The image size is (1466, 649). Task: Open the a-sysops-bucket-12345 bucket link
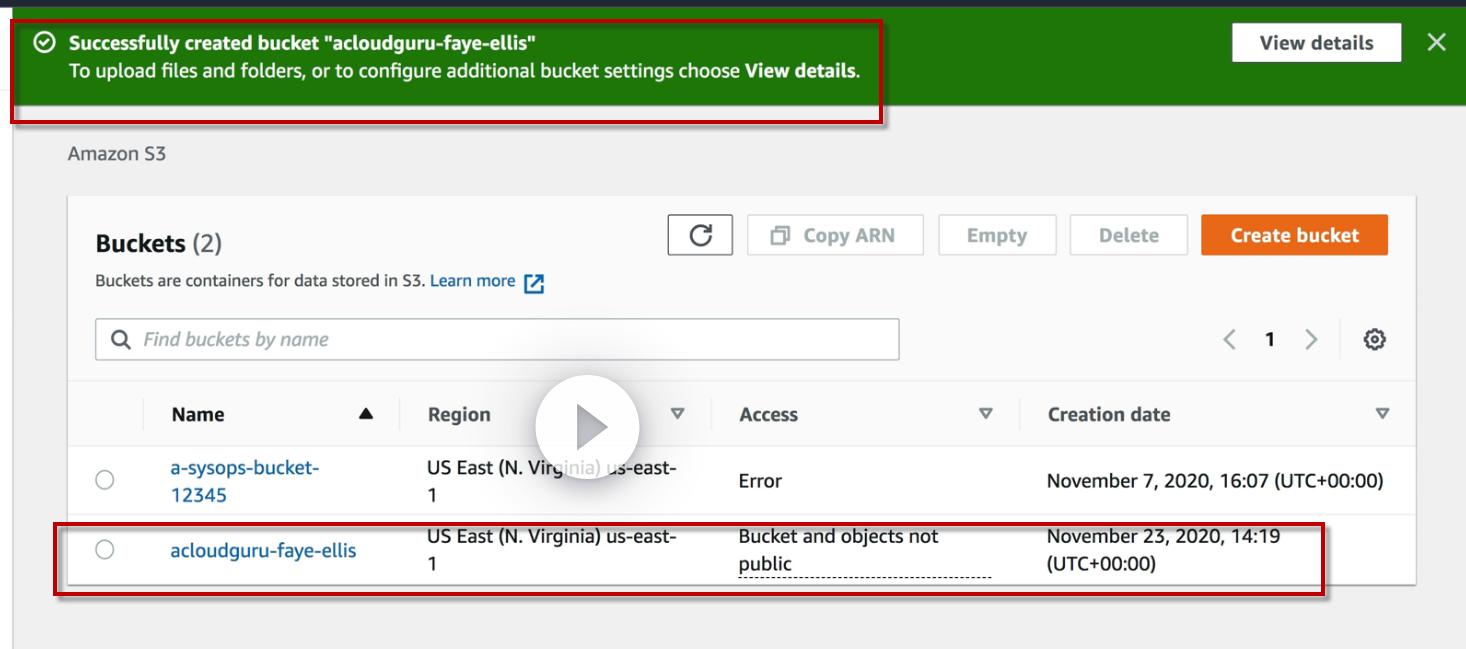tap(244, 481)
